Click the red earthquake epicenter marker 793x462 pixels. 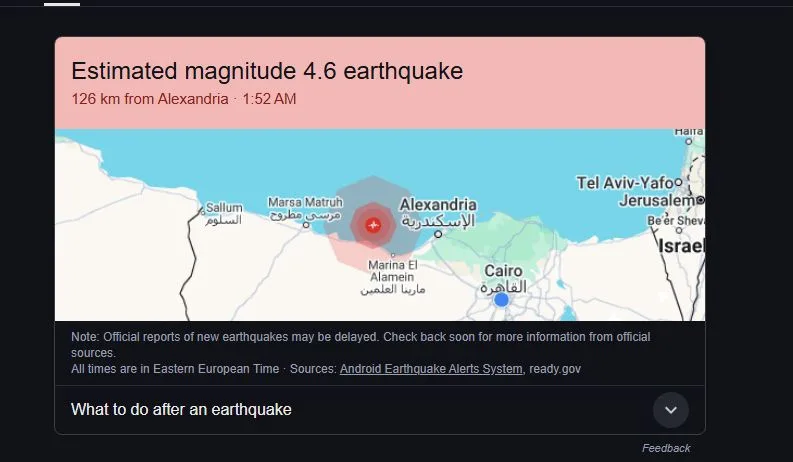point(373,225)
